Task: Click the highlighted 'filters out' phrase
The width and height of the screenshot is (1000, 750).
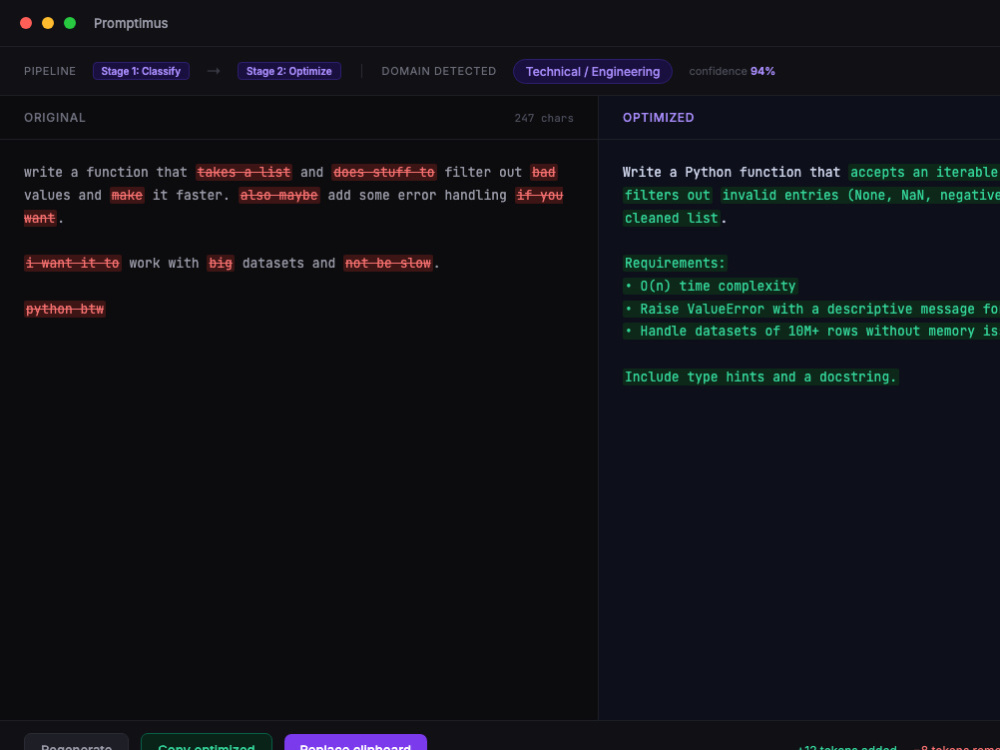Action: tap(667, 195)
